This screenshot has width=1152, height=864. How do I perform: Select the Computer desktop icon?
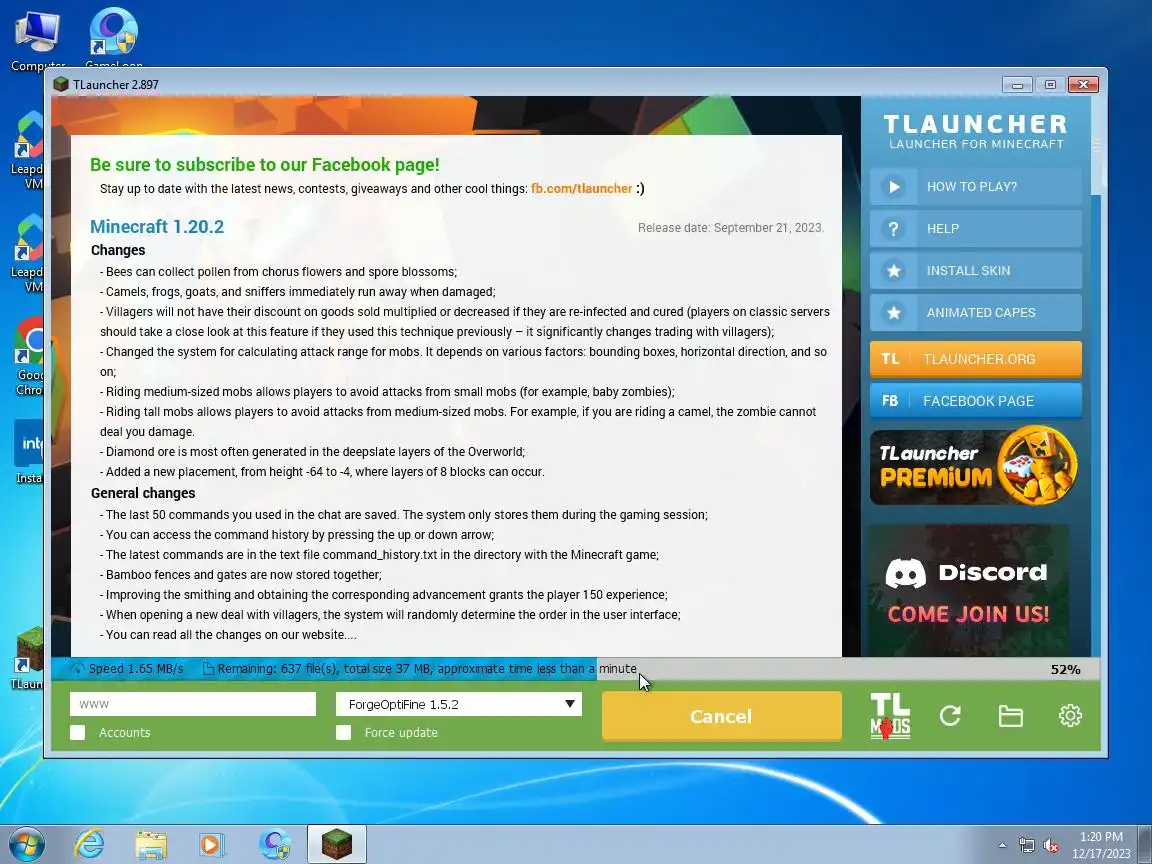coord(37,40)
